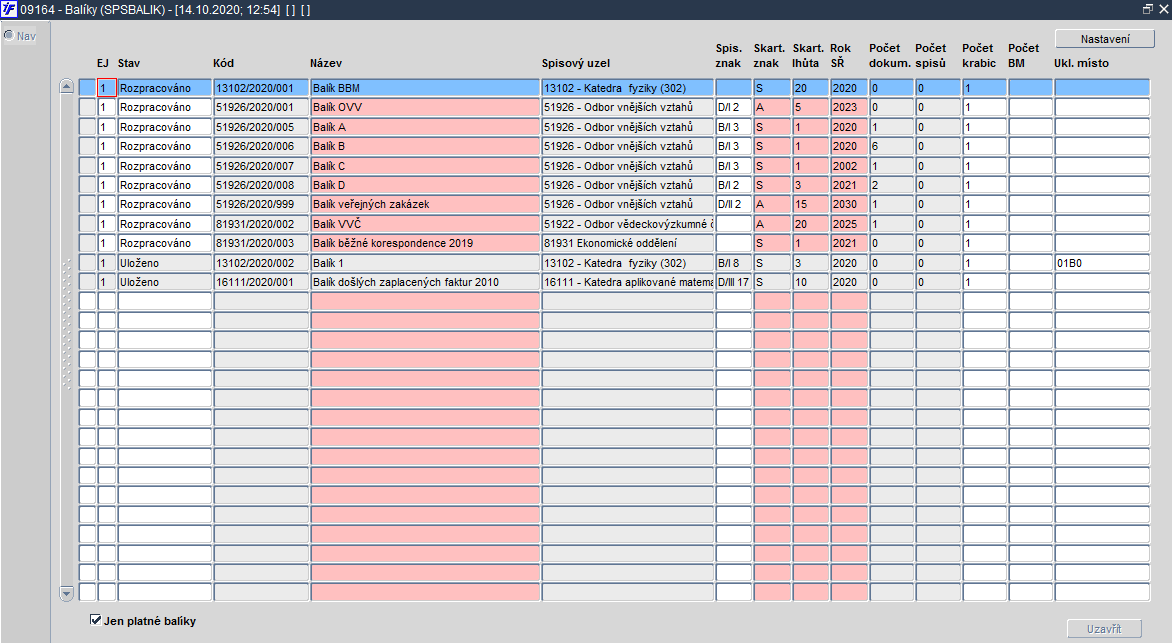This screenshot has height=643, width=1172.
Task: Click the Stav cell Uloženo for Balík 1
Action: pyautogui.click(x=164, y=262)
